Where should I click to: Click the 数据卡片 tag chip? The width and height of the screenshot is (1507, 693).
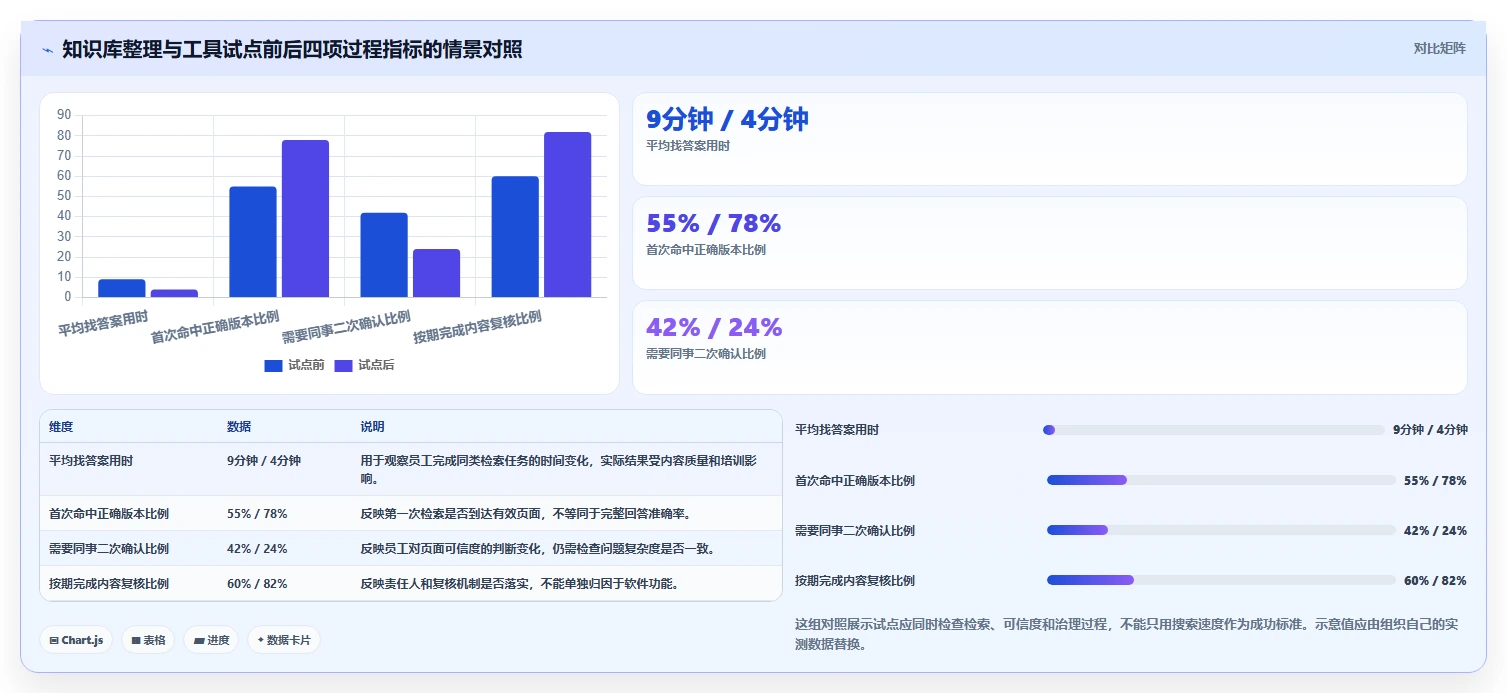tap(284, 640)
